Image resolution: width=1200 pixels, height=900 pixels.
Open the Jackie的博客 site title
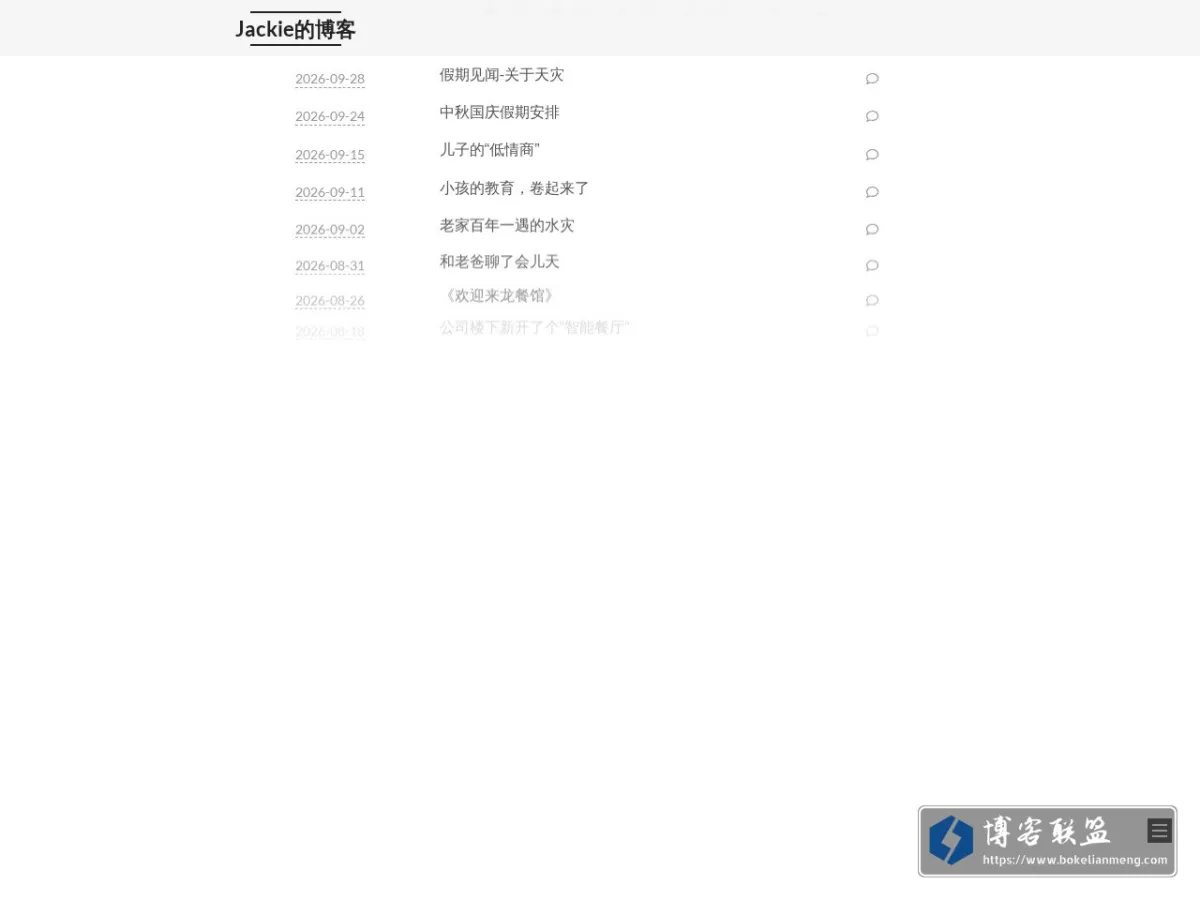tap(296, 30)
